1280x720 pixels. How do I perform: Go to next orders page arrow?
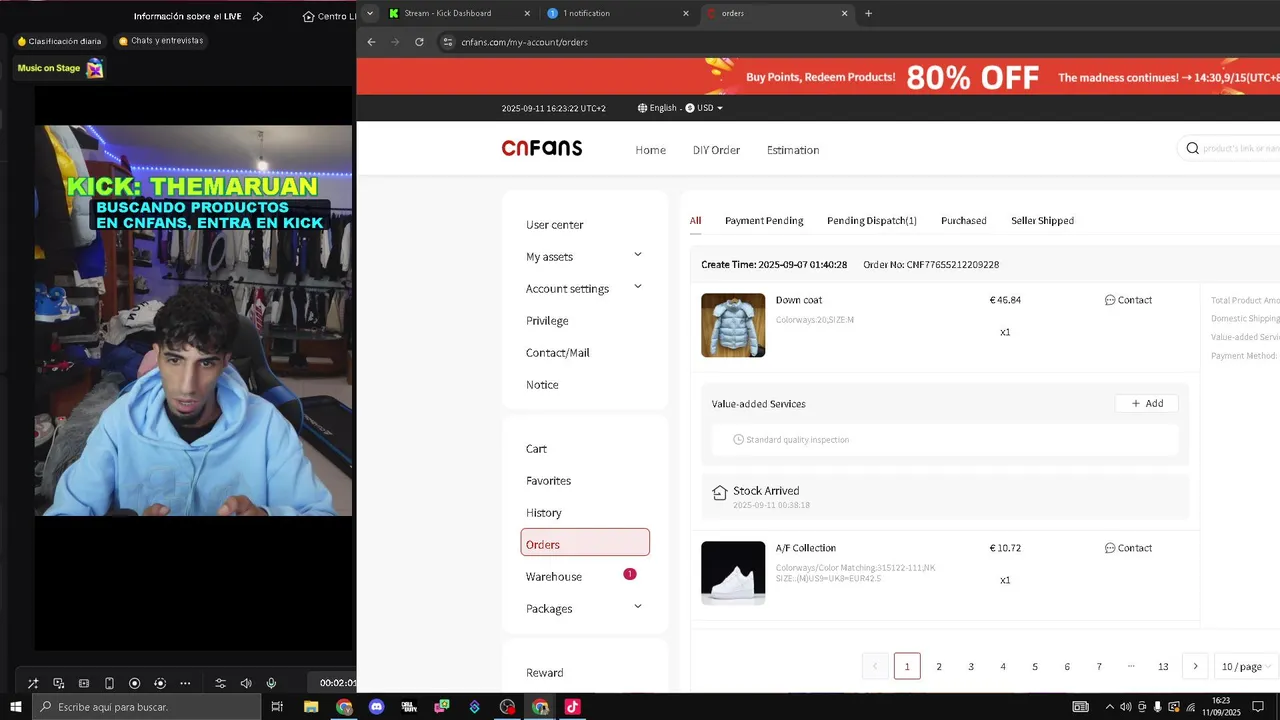point(1195,666)
